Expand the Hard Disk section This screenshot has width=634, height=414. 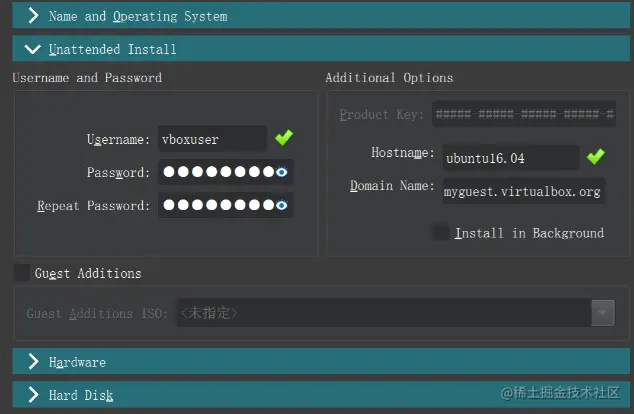(321, 395)
